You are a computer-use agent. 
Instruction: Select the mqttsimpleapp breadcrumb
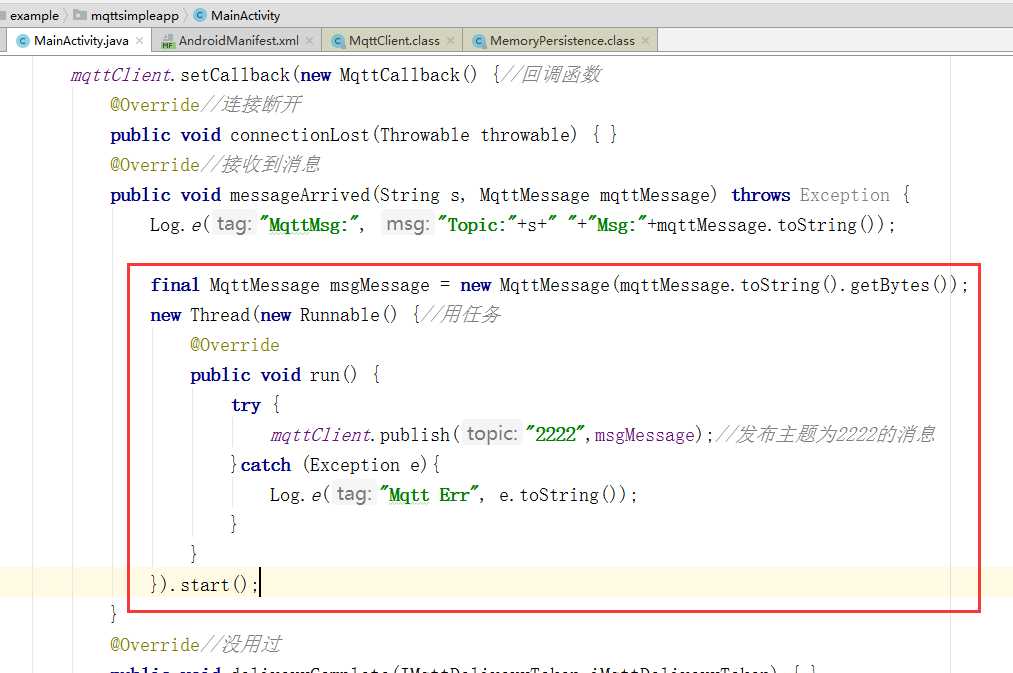(134, 15)
